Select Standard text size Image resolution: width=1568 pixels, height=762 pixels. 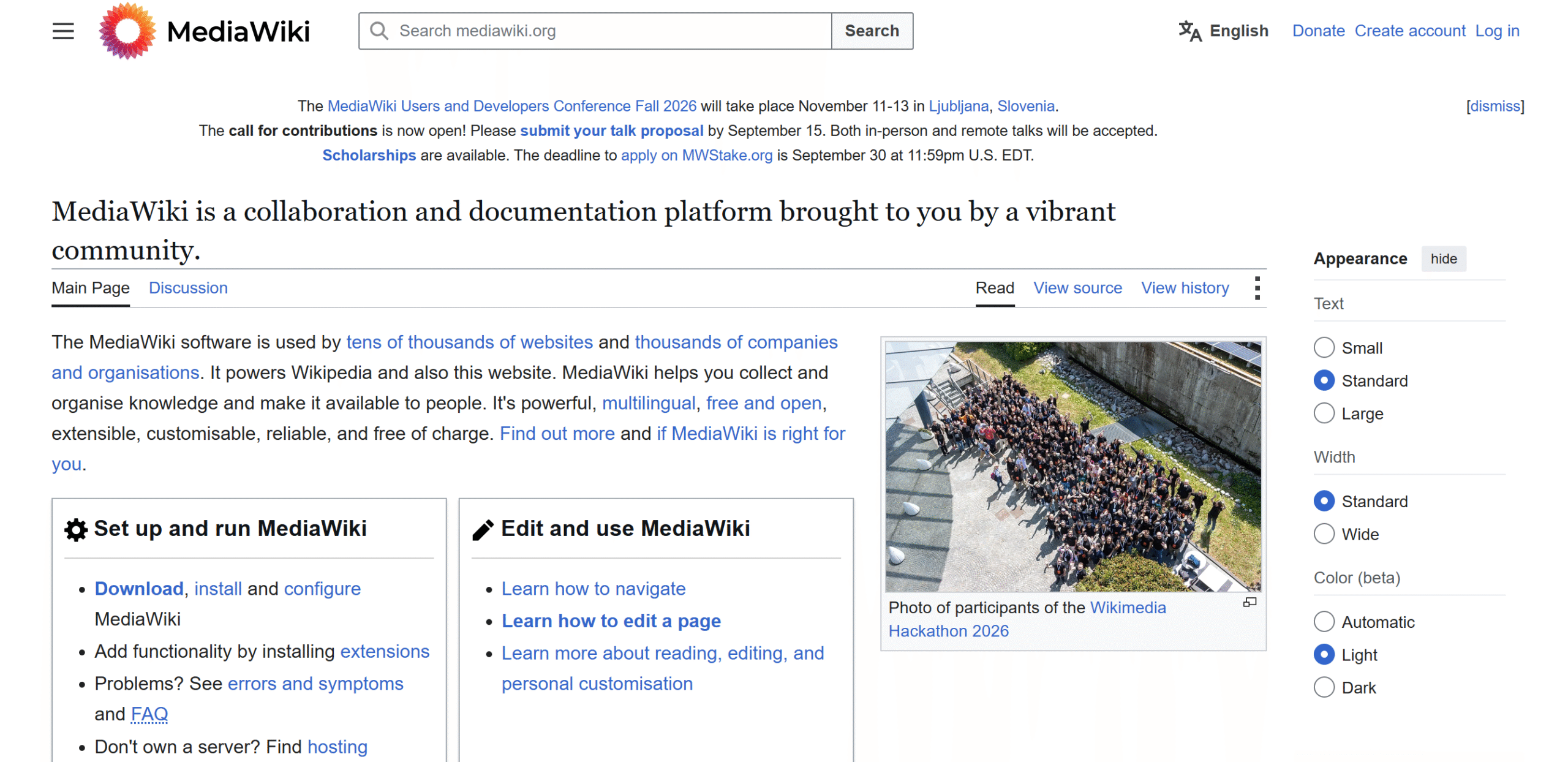pos(1323,380)
